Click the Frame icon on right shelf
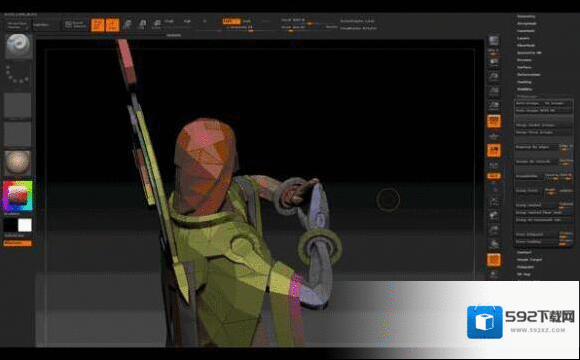This screenshot has width=580, height=360. click(x=494, y=201)
